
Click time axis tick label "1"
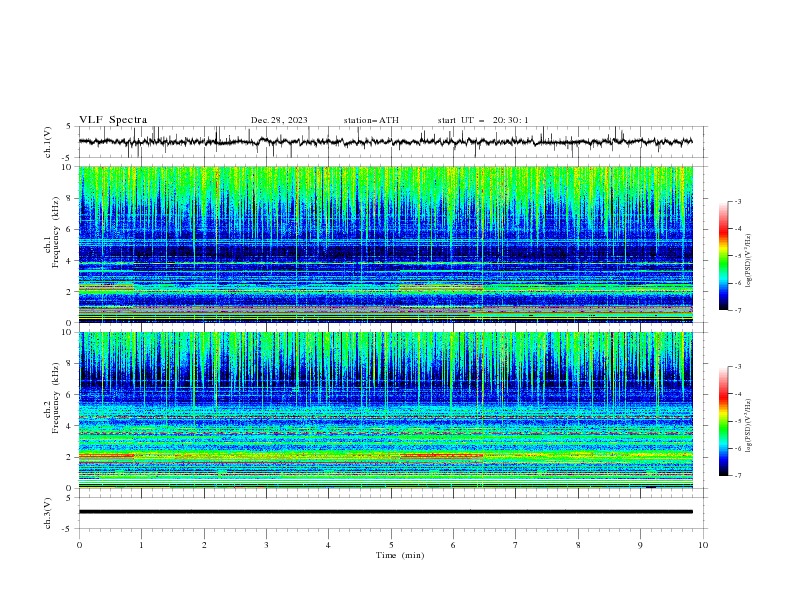[x=142, y=545]
